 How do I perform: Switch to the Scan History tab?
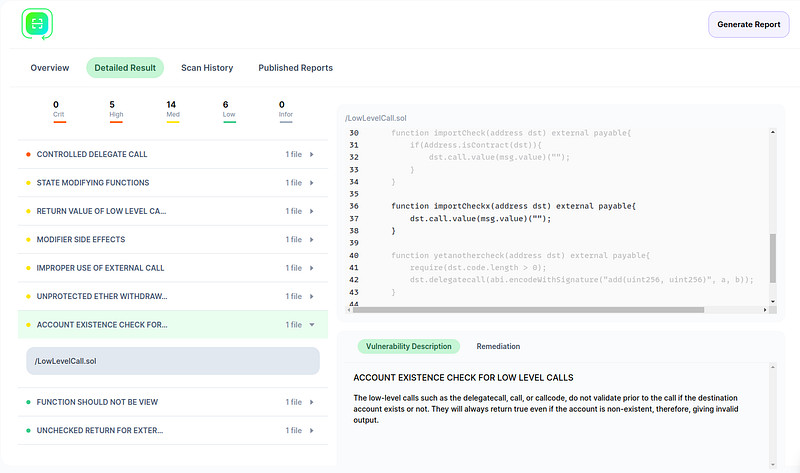pos(207,68)
